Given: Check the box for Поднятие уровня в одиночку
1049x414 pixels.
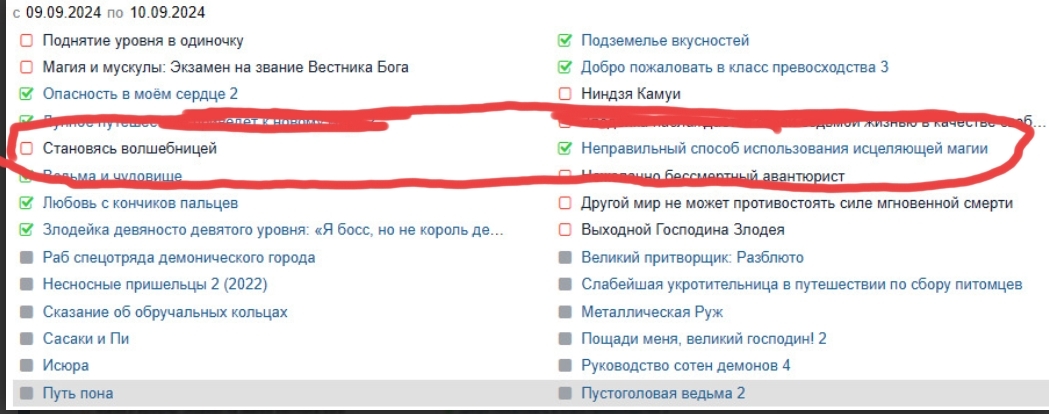Looking at the screenshot, I should [27, 41].
